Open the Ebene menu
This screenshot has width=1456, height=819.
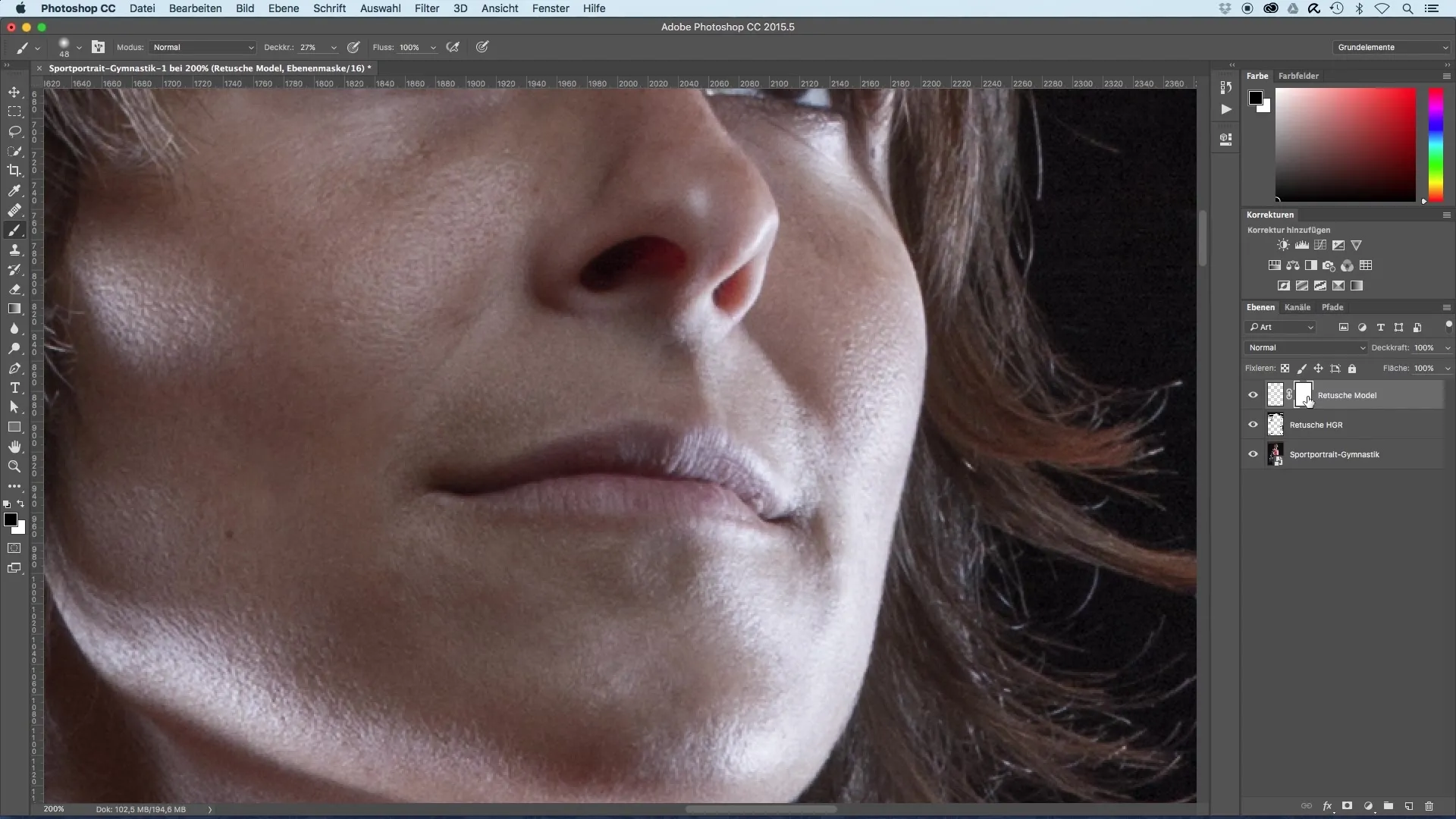click(284, 8)
